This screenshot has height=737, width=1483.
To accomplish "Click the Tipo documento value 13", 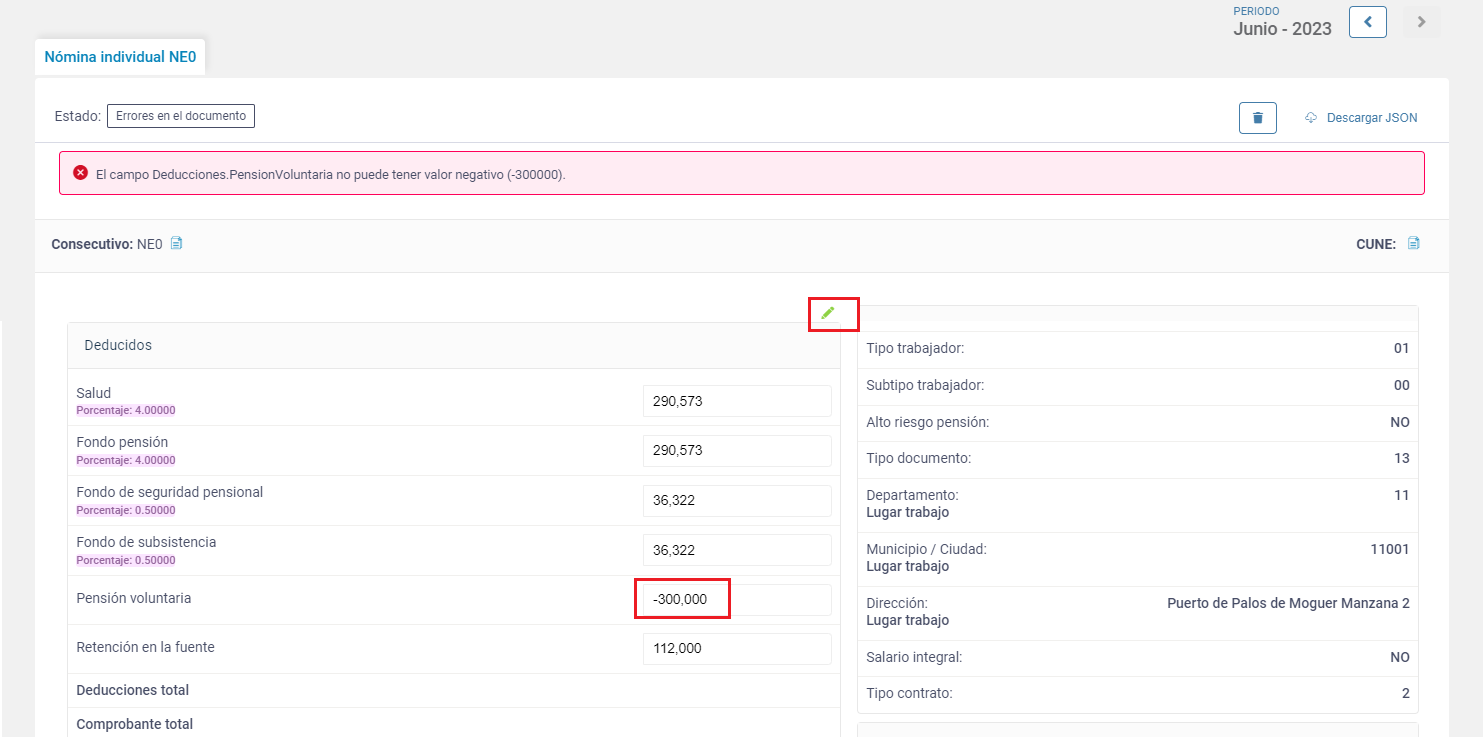I will coord(1401,459).
